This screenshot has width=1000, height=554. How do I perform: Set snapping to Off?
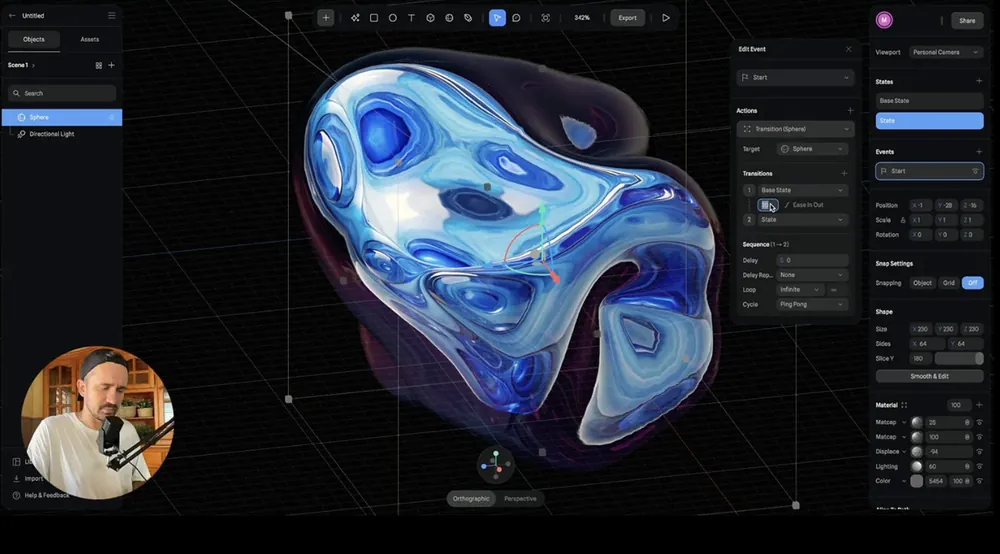(973, 283)
